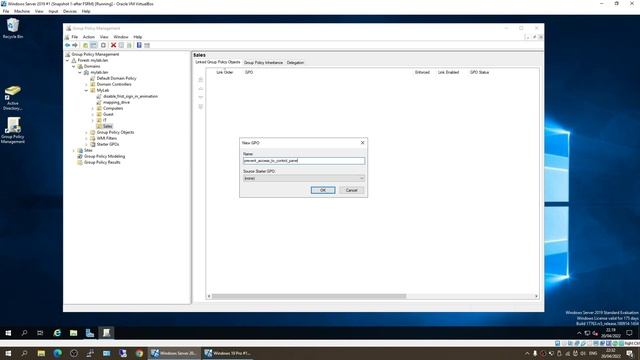Click the move link down arrow
Image resolution: width=640 pixels, height=360 pixels.
[200, 97]
